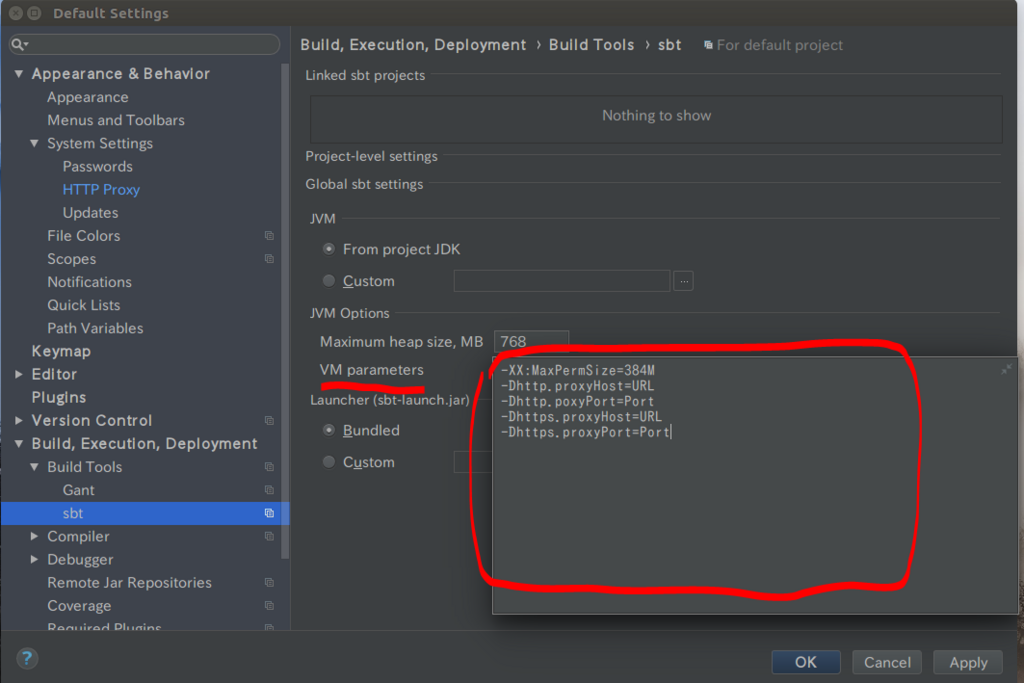Open the File Colors settings page
Viewport: 1024px width, 683px height.
[84, 236]
